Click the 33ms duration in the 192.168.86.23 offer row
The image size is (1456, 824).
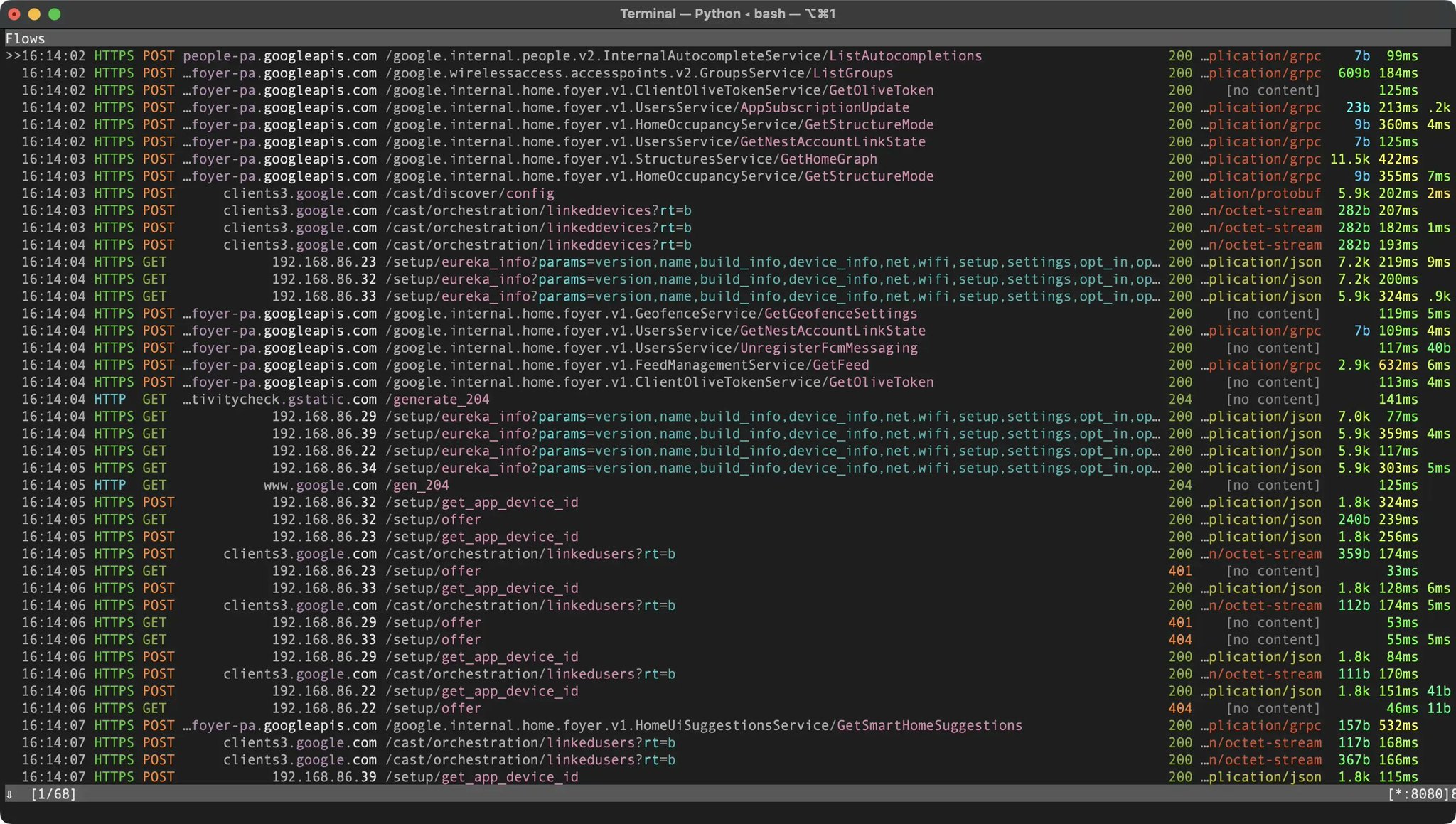1402,571
